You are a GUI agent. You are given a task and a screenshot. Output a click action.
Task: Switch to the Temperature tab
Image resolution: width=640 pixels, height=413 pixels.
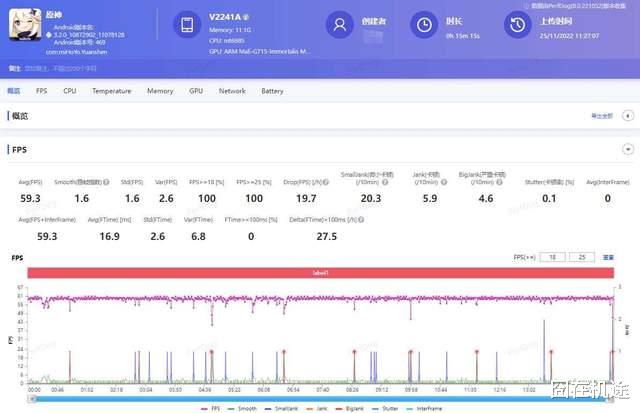tap(111, 91)
